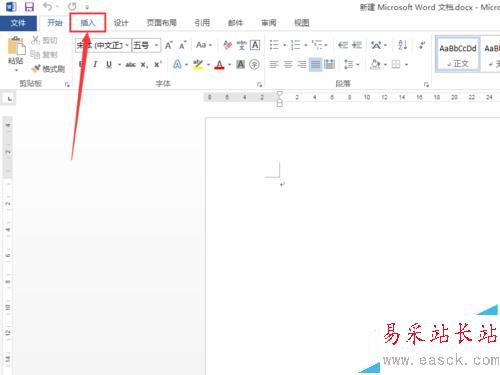
Task: Toggle strikethrough (abc) formatting
Action: (130, 65)
